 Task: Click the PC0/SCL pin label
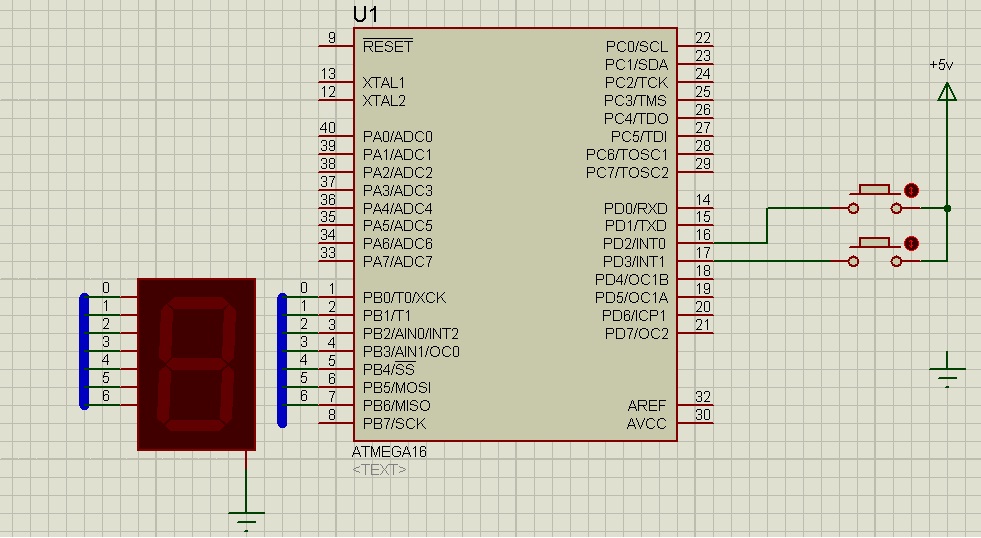(637, 47)
